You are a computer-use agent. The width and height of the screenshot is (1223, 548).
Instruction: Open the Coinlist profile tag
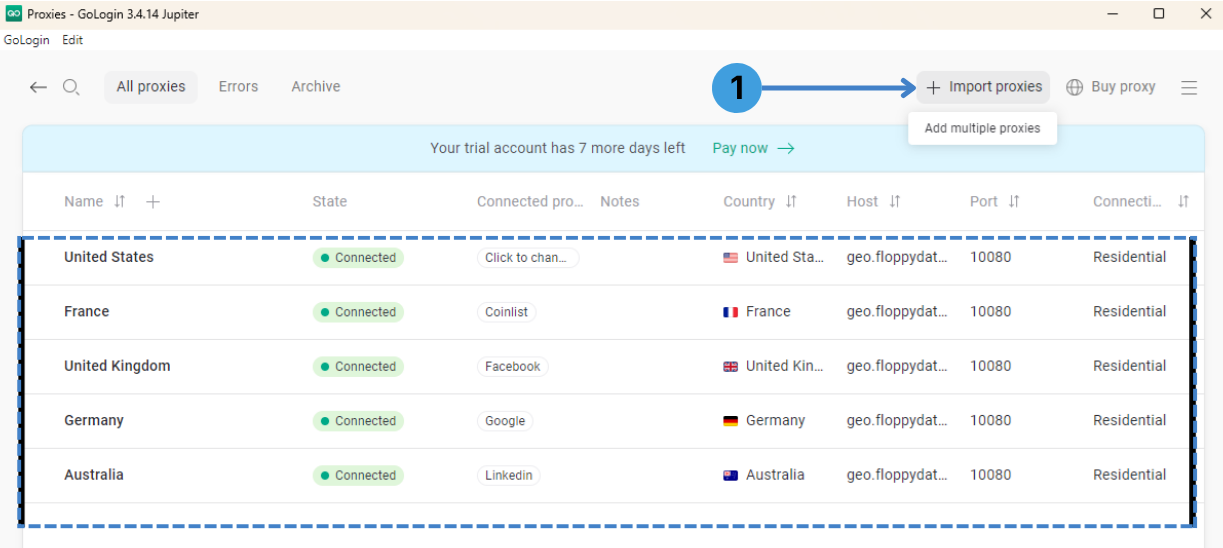[507, 312]
